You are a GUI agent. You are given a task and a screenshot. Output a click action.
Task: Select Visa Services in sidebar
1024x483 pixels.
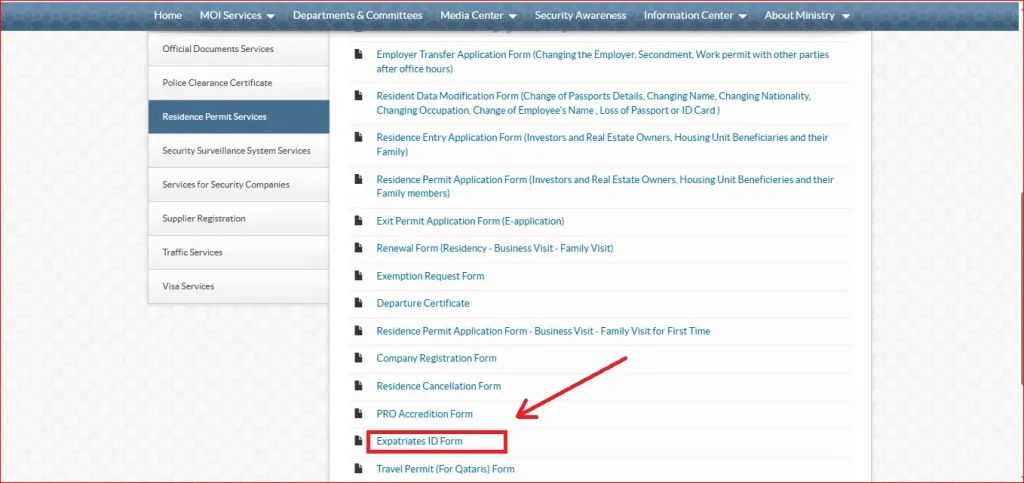pos(238,287)
